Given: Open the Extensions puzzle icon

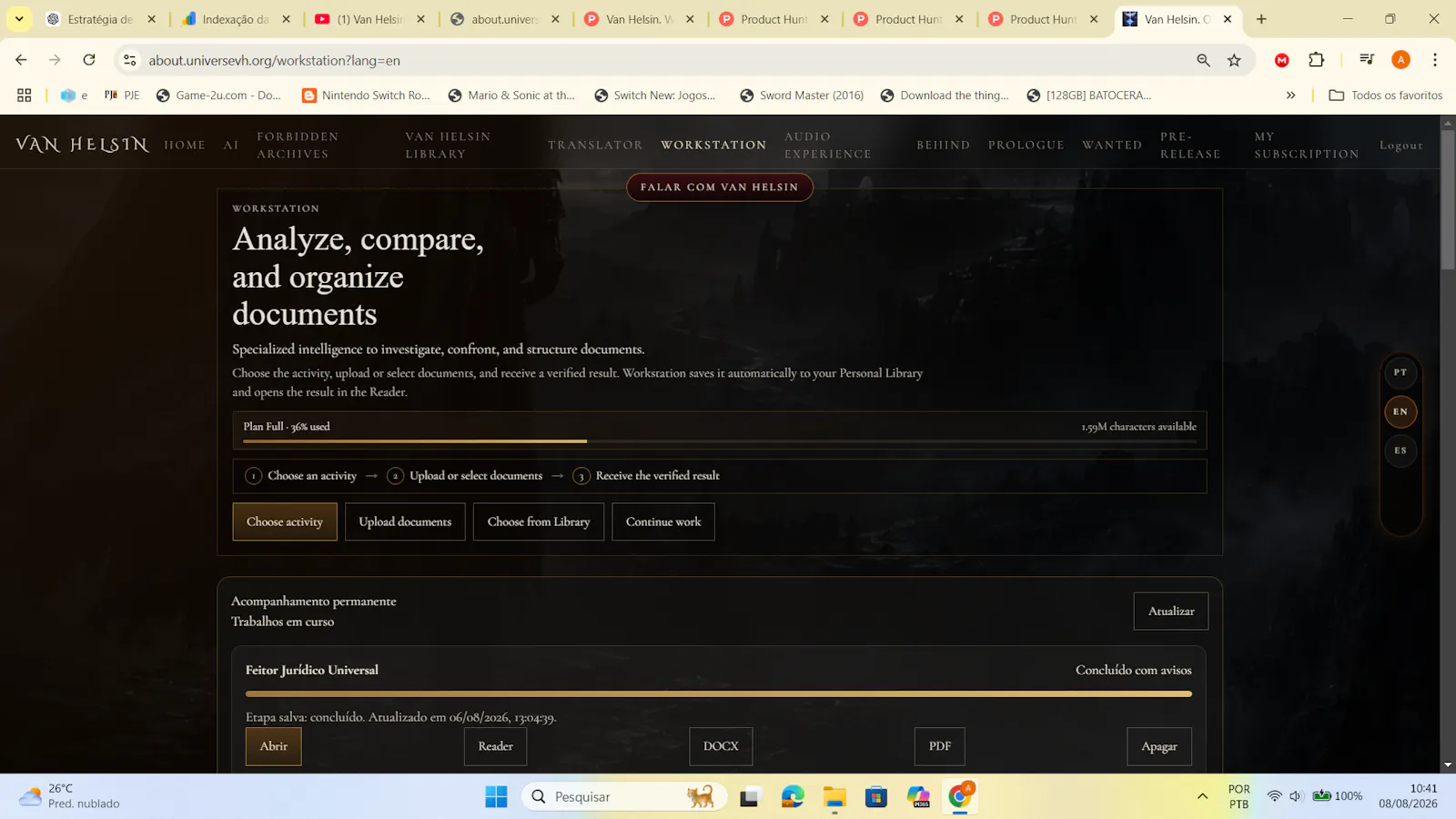Looking at the screenshot, I should click(x=1316, y=60).
